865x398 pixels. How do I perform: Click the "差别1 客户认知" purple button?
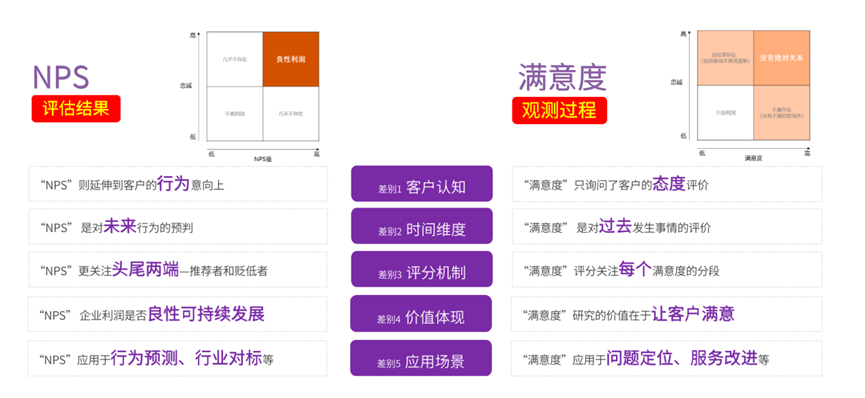pyautogui.click(x=421, y=183)
